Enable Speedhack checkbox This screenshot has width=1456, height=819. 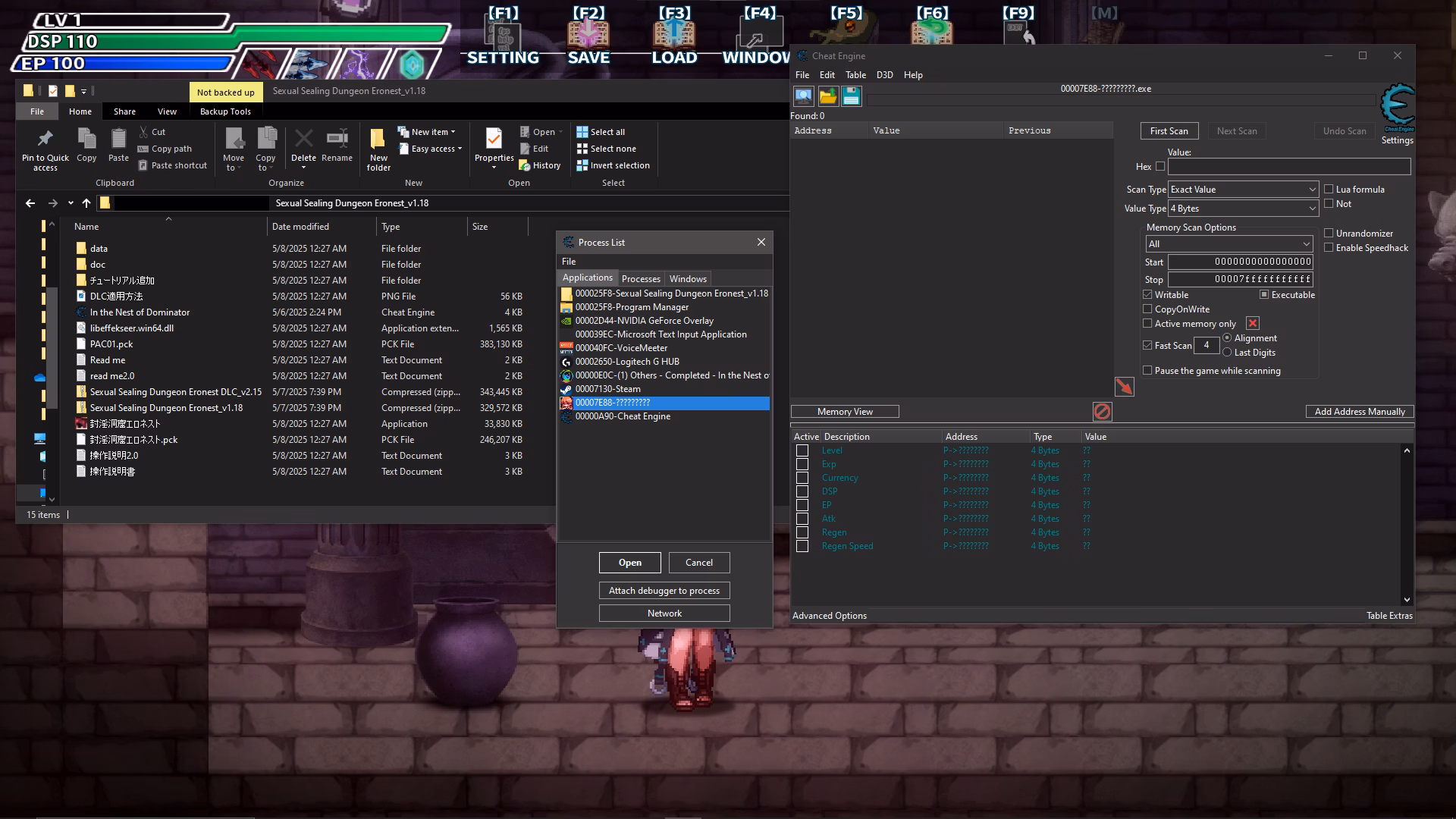click(1329, 248)
